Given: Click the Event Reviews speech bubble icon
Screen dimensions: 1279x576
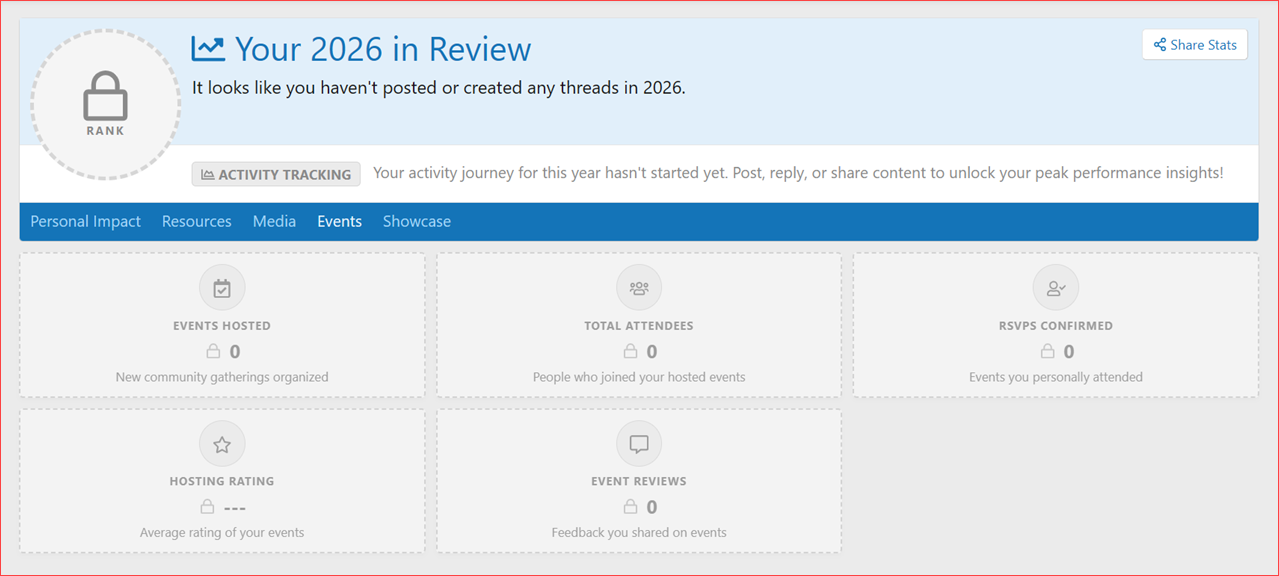Looking at the screenshot, I should tap(639, 444).
